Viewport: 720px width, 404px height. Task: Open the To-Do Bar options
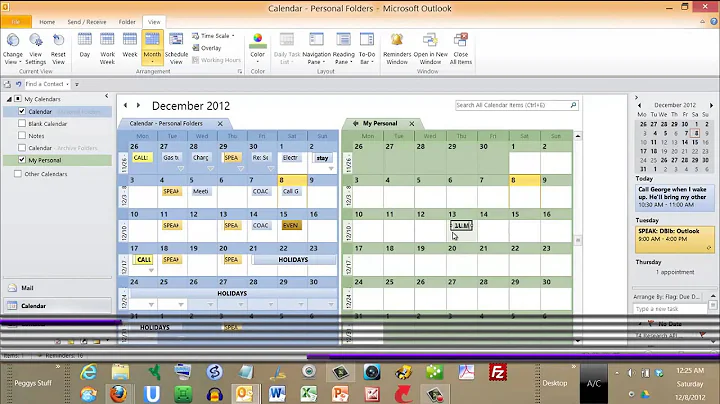(367, 49)
